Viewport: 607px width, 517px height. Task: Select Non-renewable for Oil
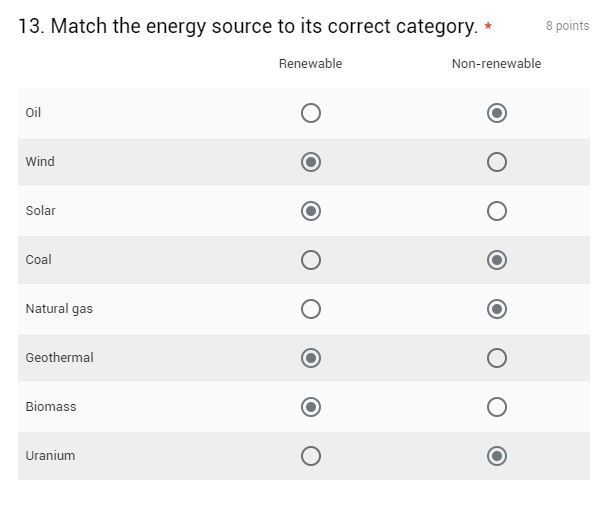[496, 113]
